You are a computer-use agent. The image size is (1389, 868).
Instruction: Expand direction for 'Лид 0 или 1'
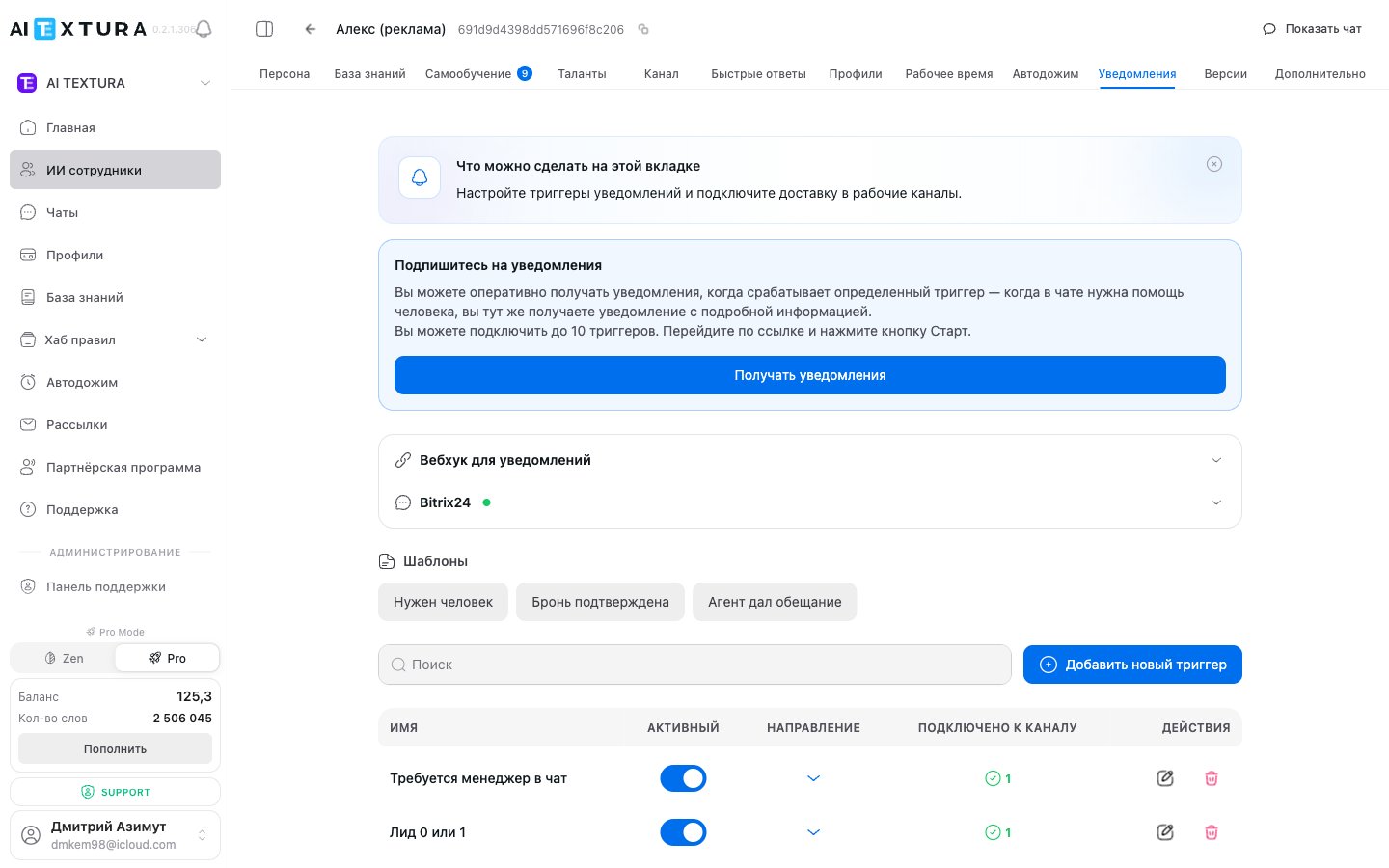point(813,832)
